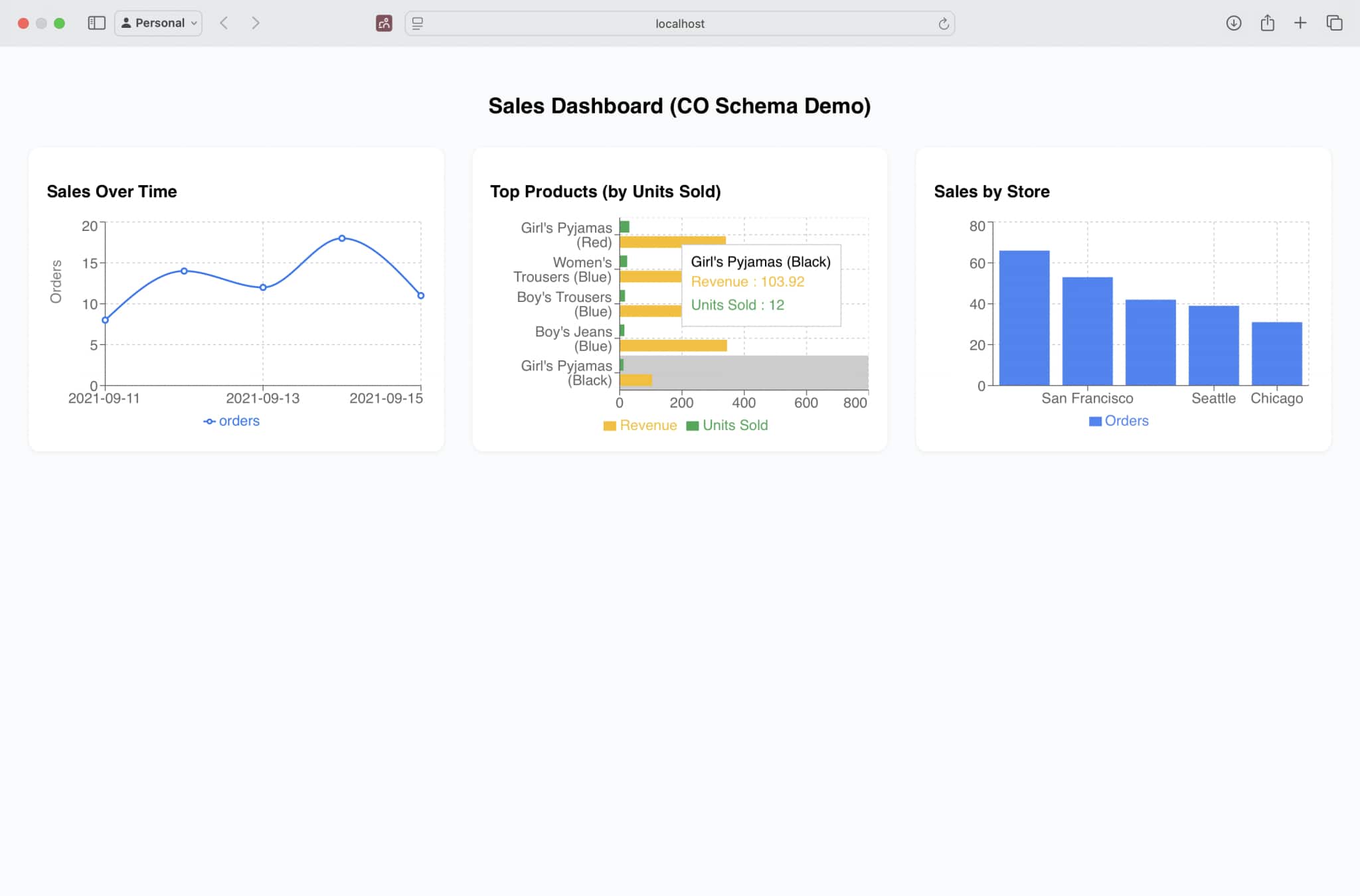Show the tab overview icon
The width and height of the screenshot is (1360, 896).
(x=1334, y=23)
